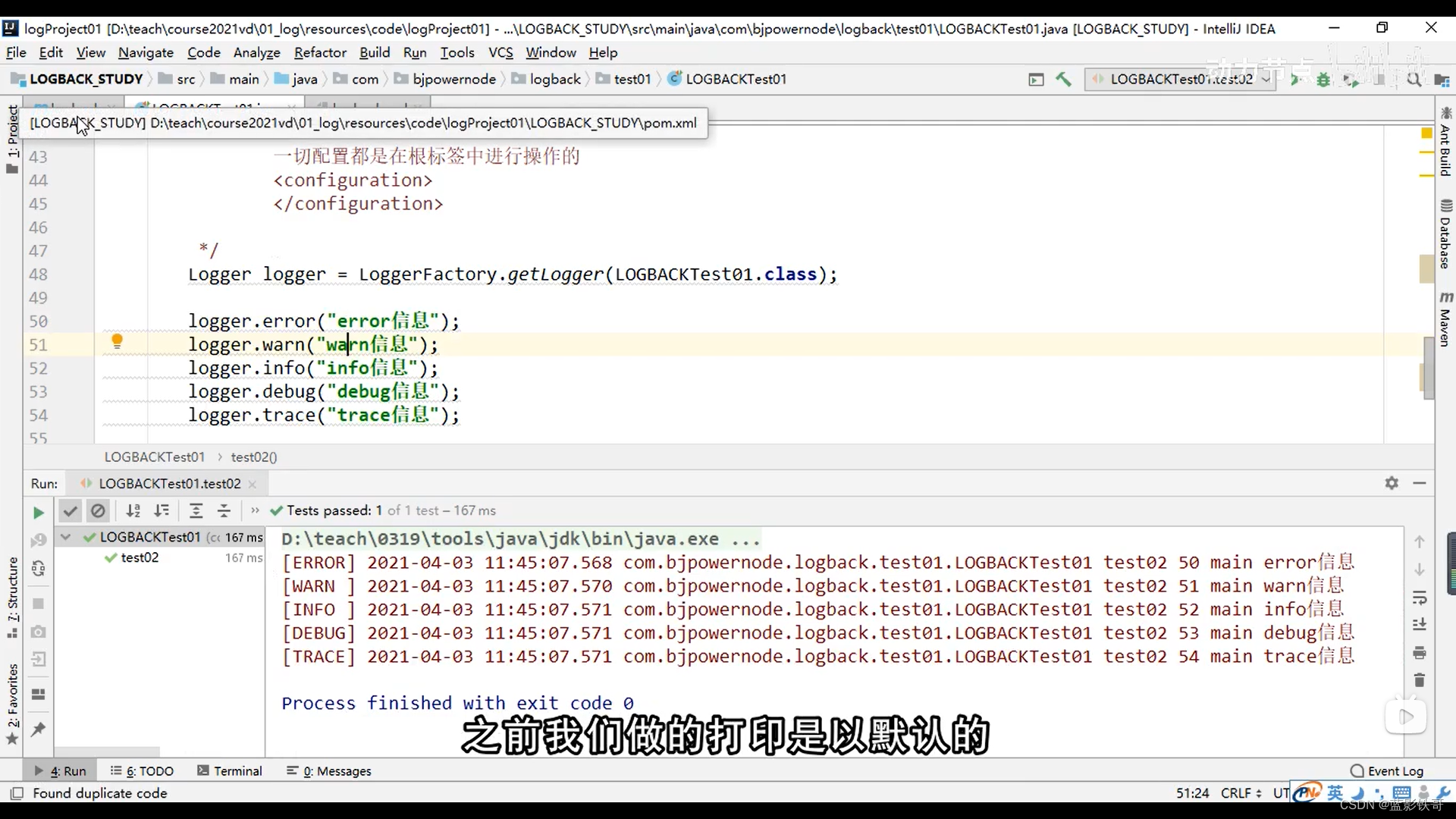The image size is (1456, 819).
Task: Show more test toolbar actions chevron
Action: (x=255, y=510)
